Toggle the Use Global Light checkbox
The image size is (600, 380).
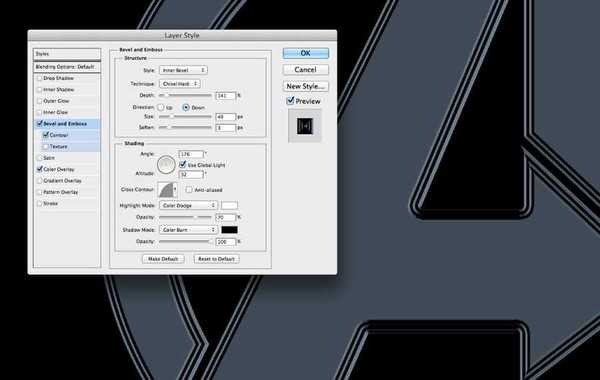point(183,165)
